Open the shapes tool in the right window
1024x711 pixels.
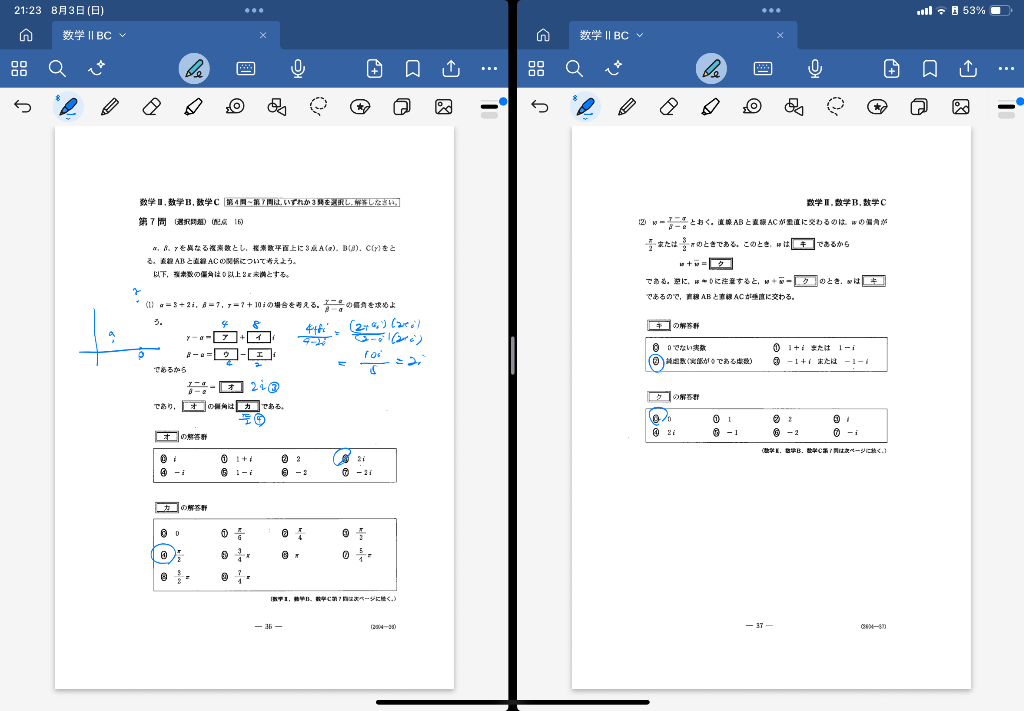(x=794, y=106)
